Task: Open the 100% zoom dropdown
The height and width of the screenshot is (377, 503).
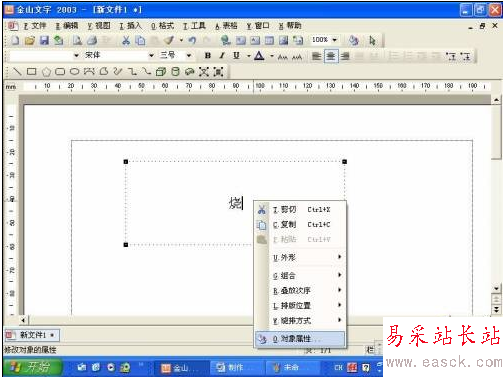Action: (335, 40)
